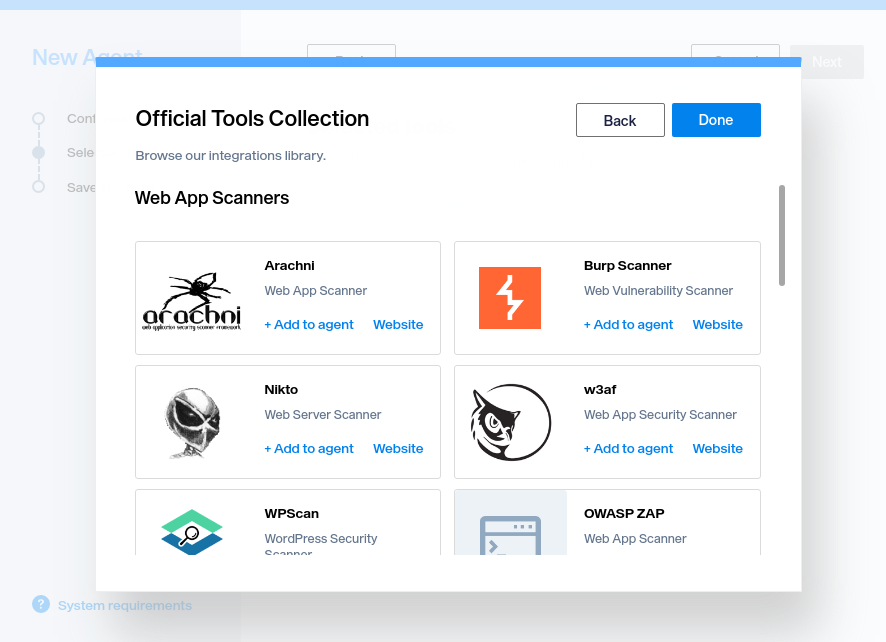Open the Arachni Website link
Viewport: 886px width, 642px height.
tap(398, 324)
